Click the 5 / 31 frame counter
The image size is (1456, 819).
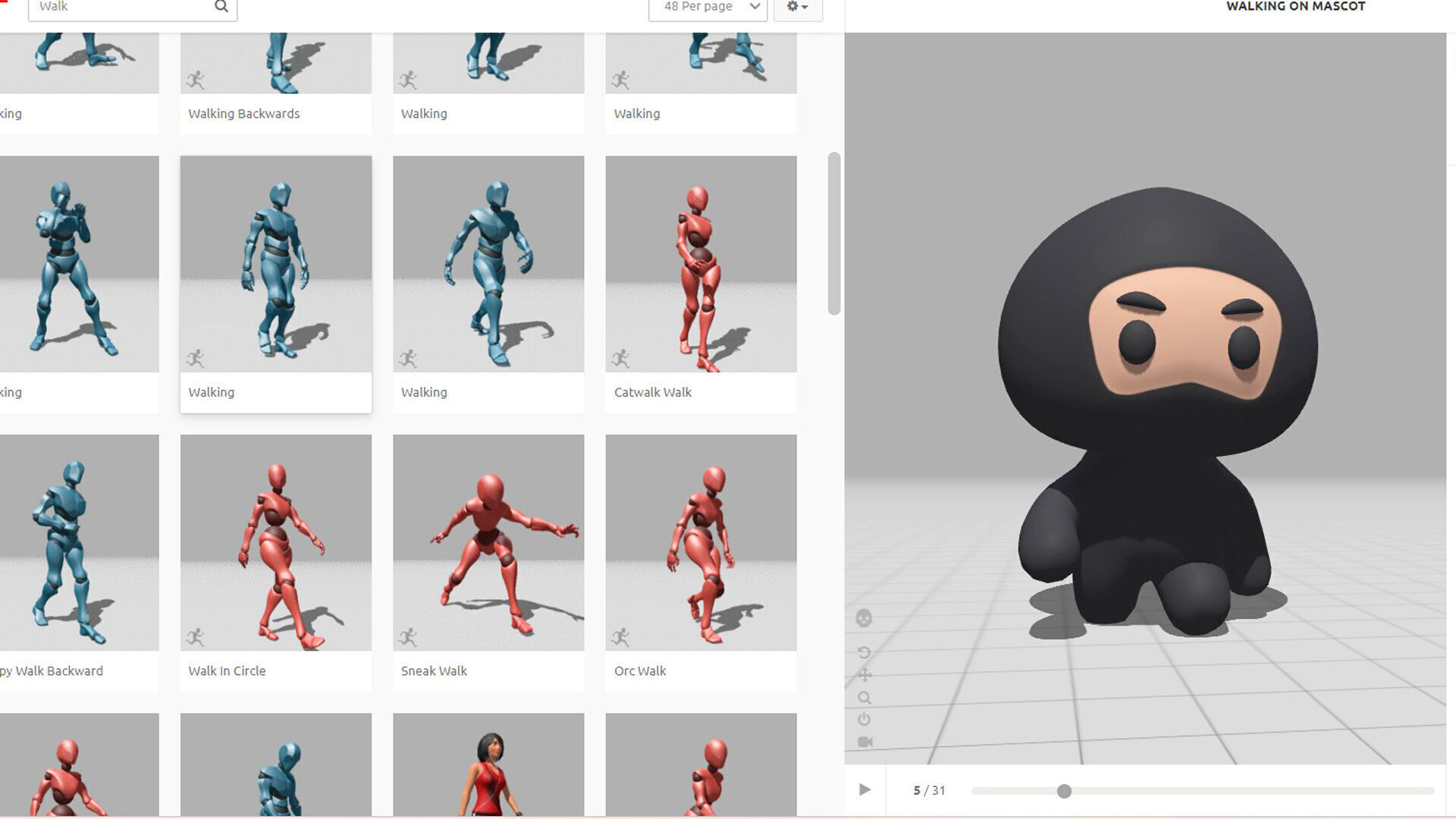929,790
